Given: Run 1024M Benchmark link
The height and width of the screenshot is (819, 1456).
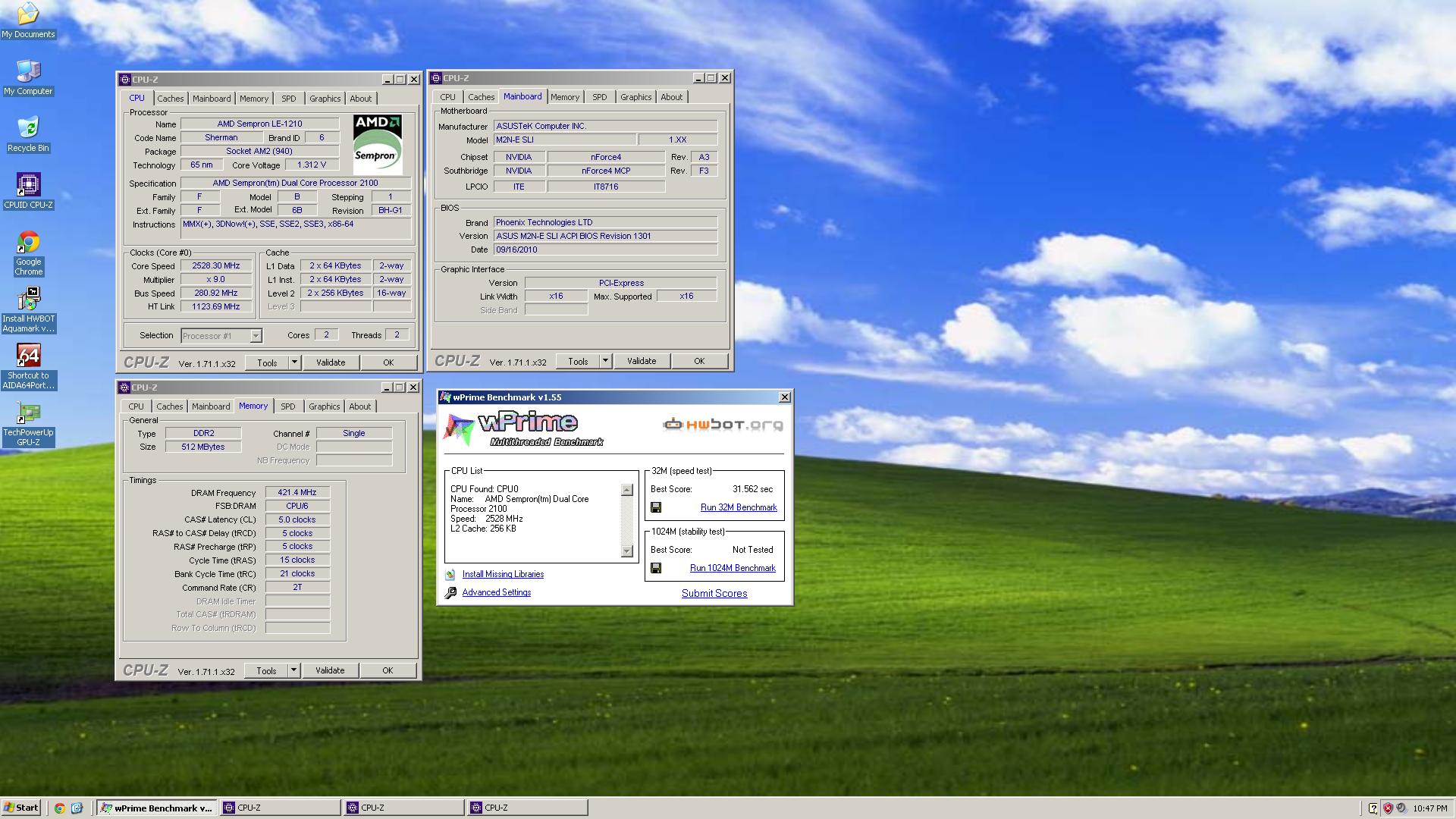Looking at the screenshot, I should 733,568.
